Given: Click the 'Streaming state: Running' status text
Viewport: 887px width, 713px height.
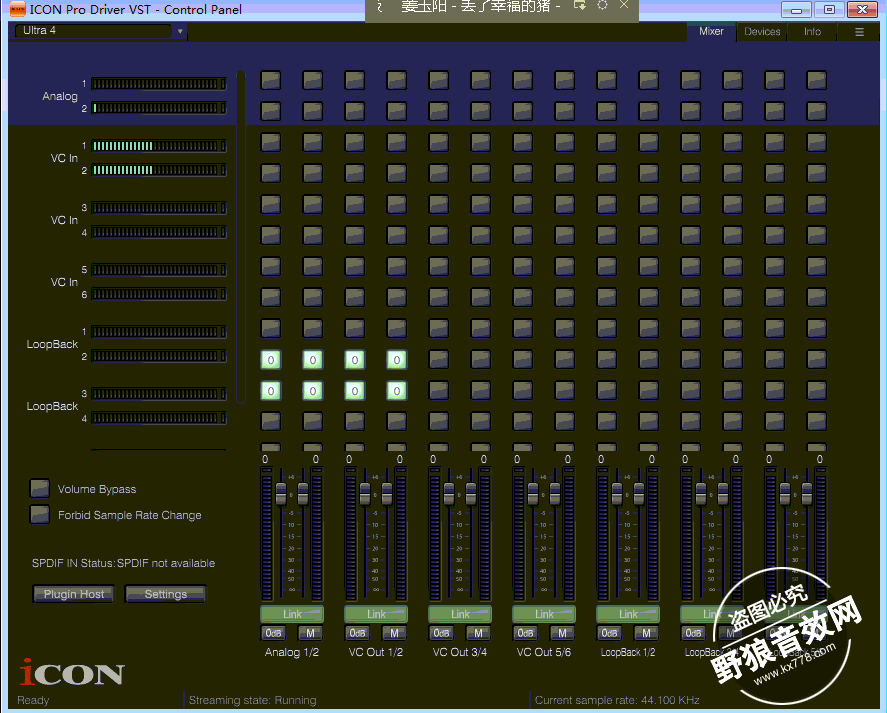Looking at the screenshot, I should [252, 700].
